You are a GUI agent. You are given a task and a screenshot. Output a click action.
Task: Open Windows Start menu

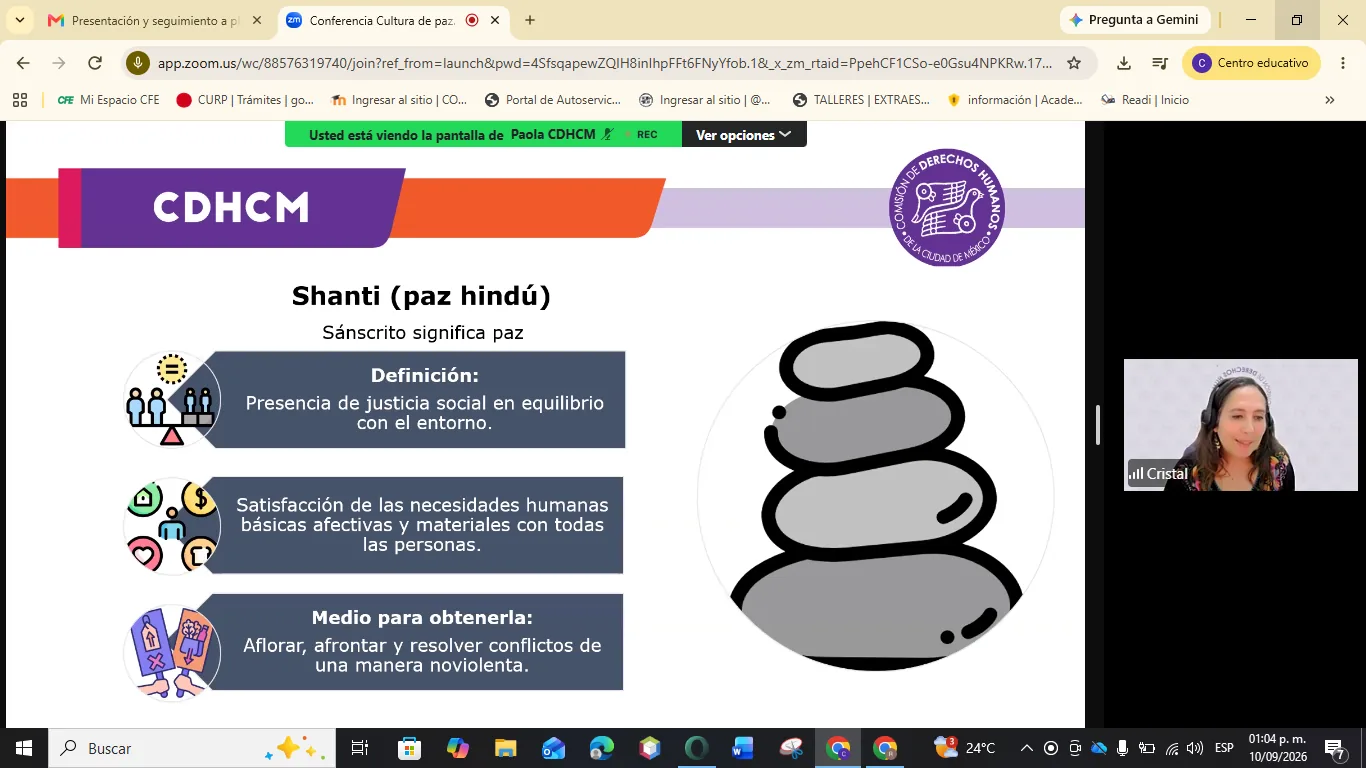pyautogui.click(x=23, y=748)
